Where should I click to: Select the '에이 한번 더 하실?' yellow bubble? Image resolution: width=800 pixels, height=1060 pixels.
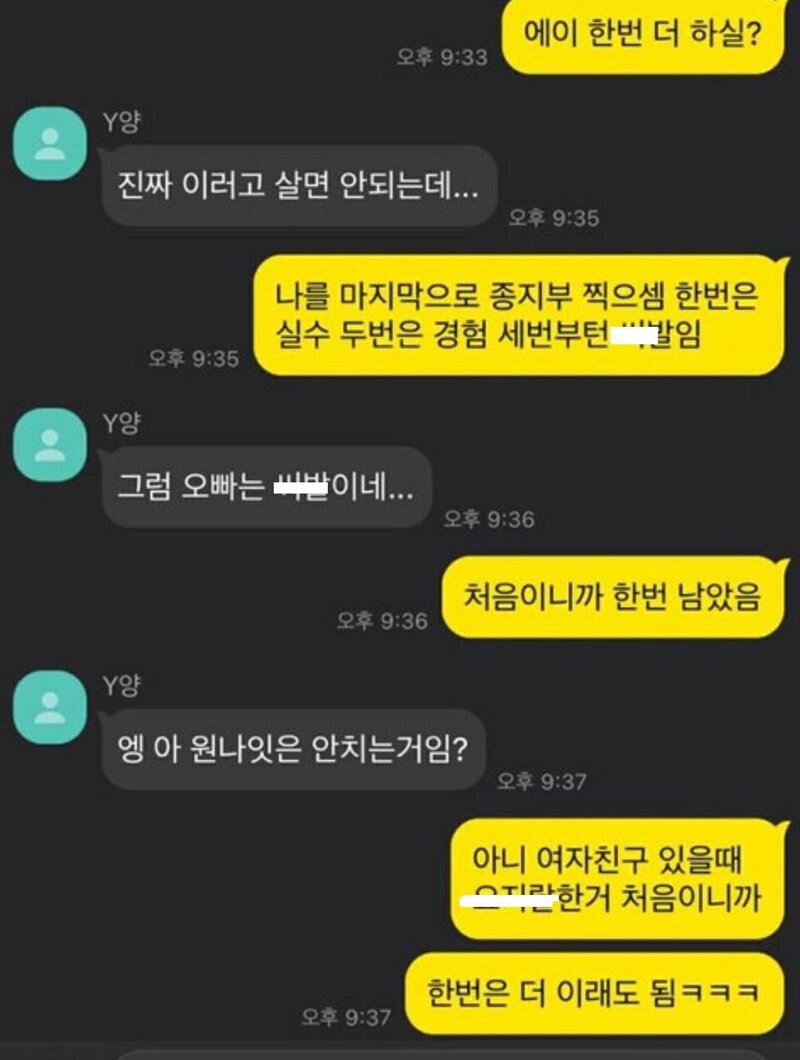643,35
